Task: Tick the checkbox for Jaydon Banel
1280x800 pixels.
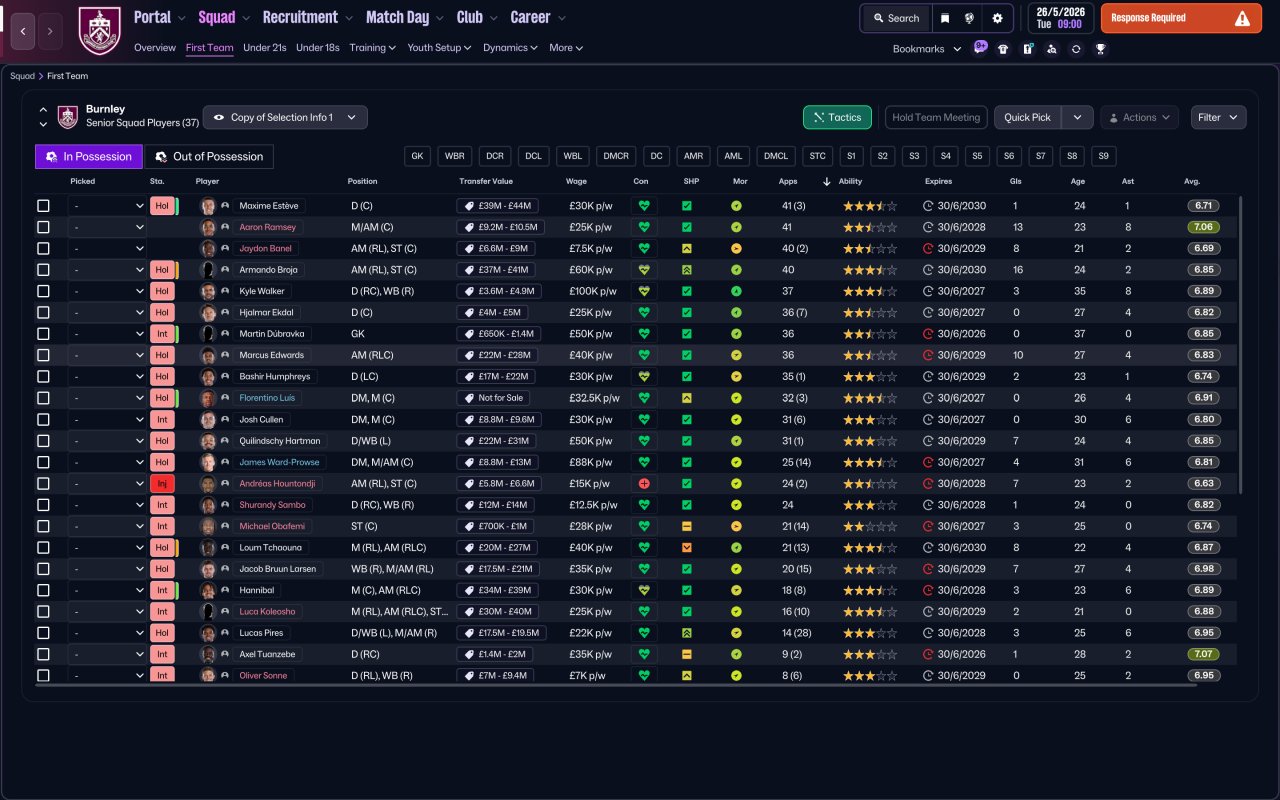Action: (x=43, y=248)
